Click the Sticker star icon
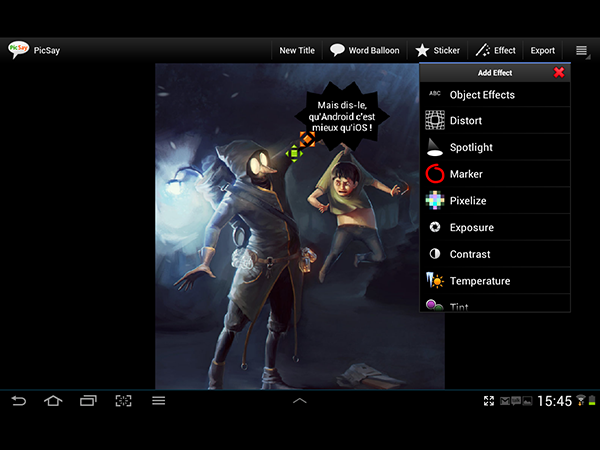The image size is (600, 450). (x=422, y=51)
